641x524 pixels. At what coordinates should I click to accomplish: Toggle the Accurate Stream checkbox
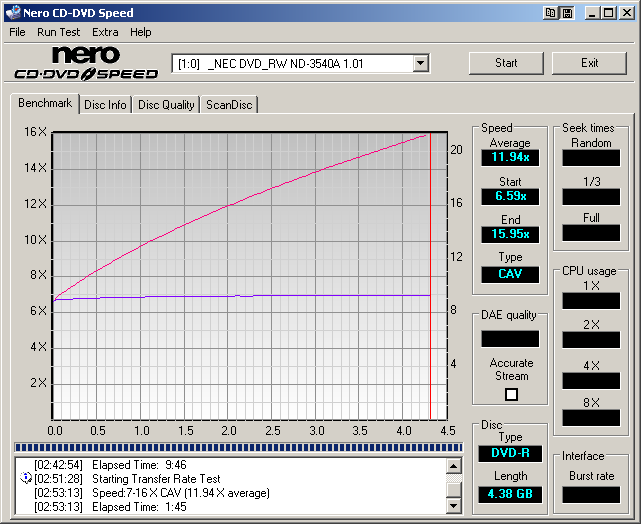(511, 394)
